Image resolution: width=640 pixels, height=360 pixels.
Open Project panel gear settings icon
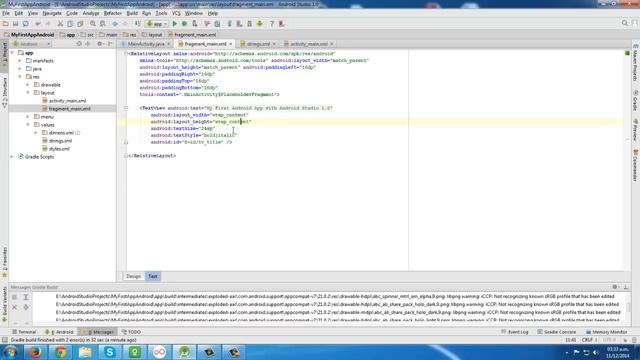pyautogui.click(x=100, y=44)
